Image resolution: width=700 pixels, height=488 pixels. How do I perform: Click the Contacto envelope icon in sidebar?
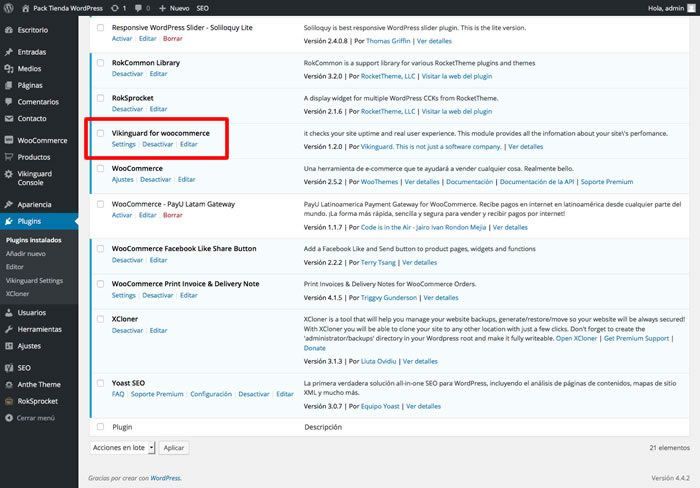[x=9, y=118]
